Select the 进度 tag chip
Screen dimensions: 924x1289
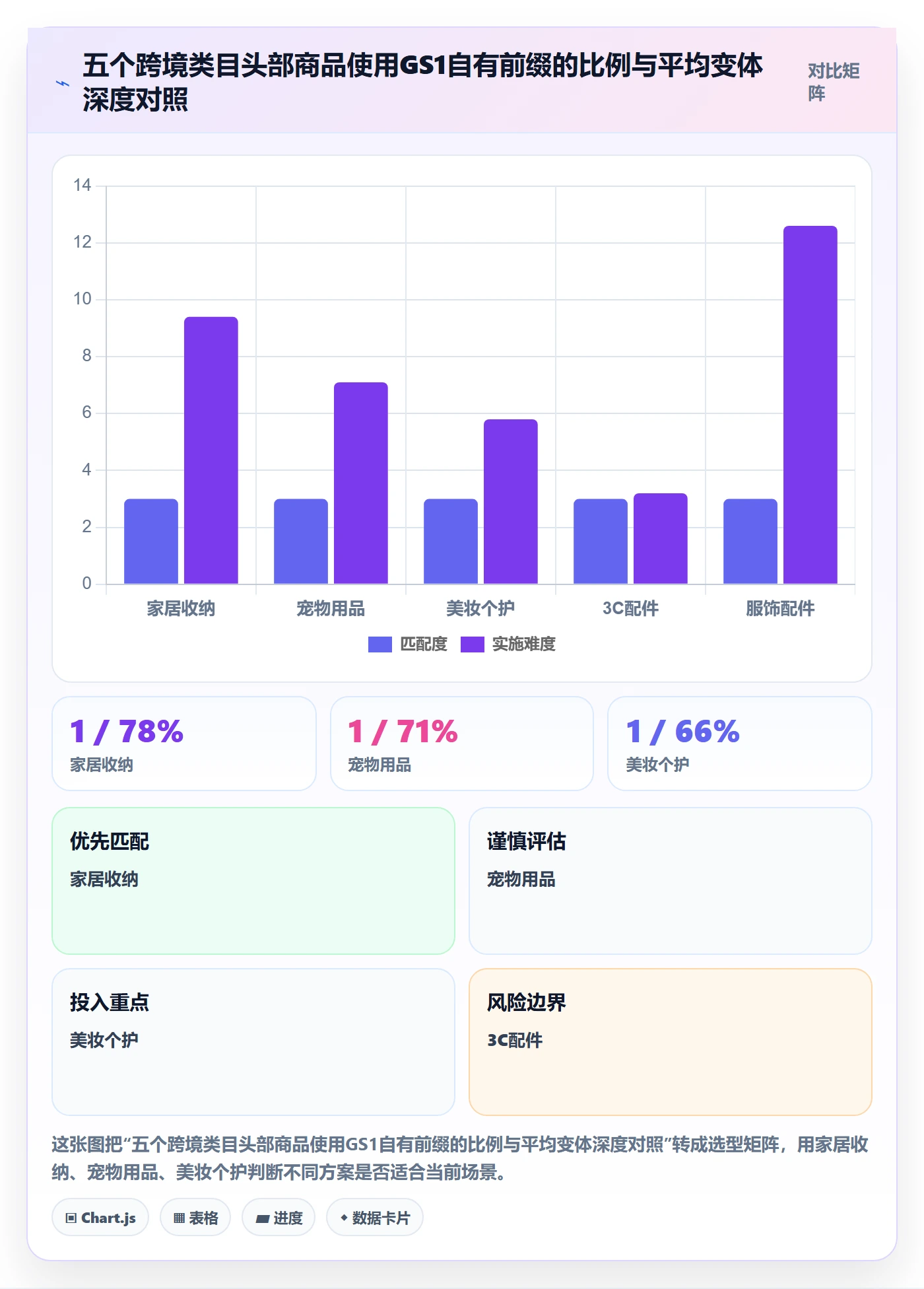pyautogui.click(x=279, y=1217)
